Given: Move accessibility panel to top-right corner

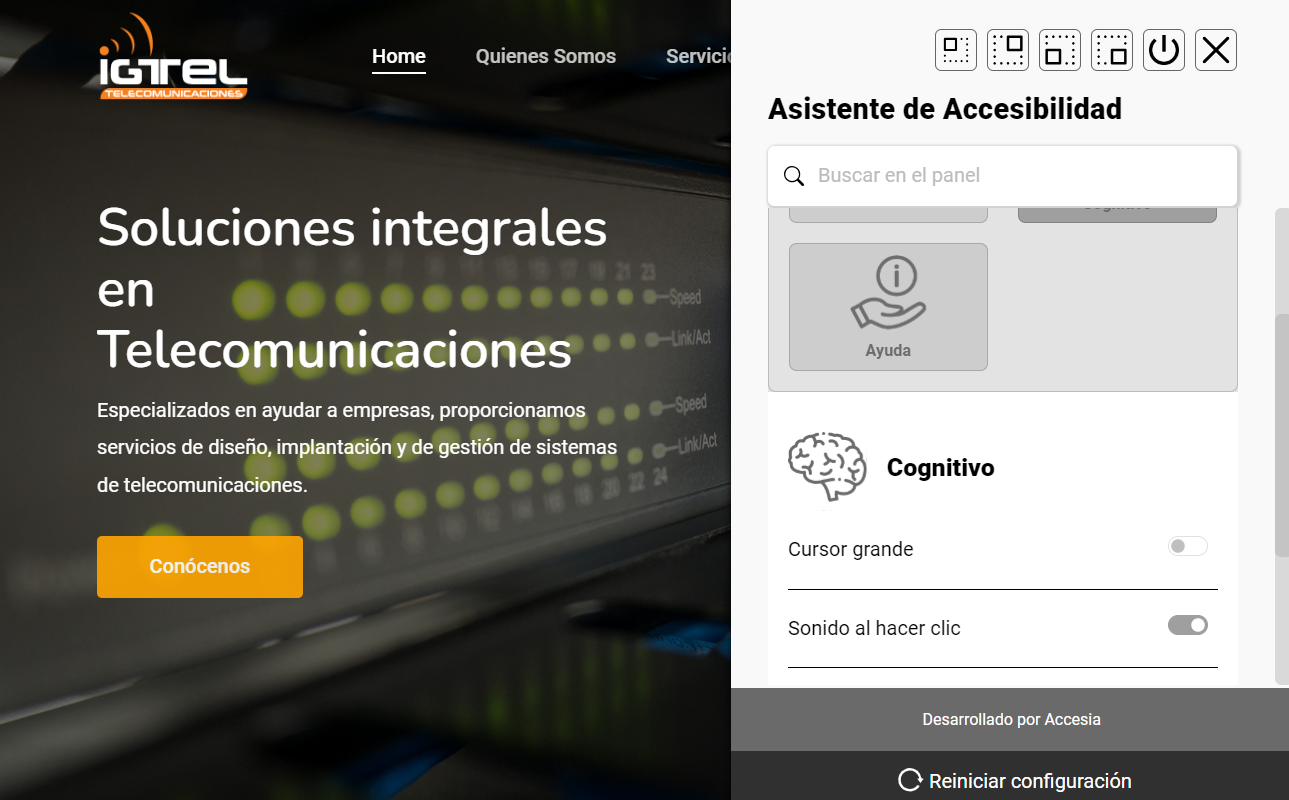Looking at the screenshot, I should [1008, 50].
